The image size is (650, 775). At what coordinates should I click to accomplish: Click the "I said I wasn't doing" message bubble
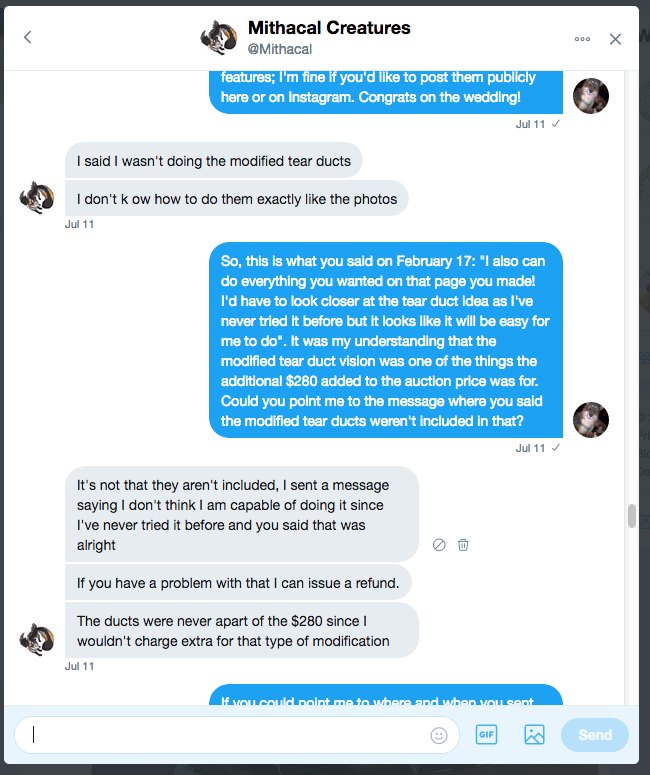pos(214,161)
